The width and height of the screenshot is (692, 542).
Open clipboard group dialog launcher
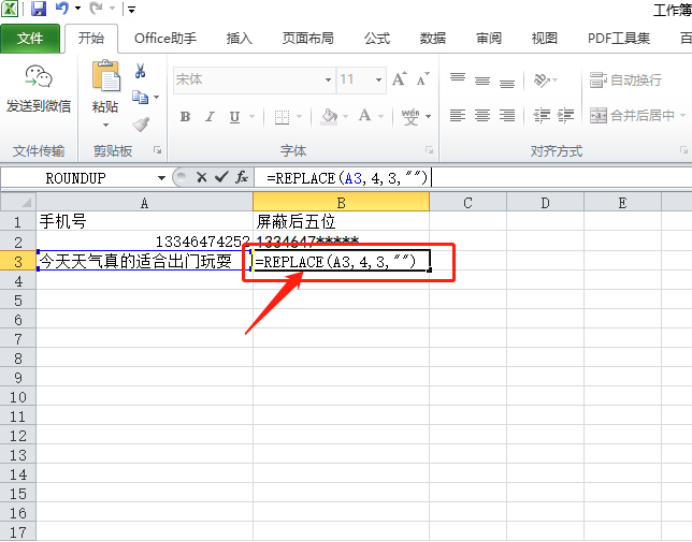(157, 151)
